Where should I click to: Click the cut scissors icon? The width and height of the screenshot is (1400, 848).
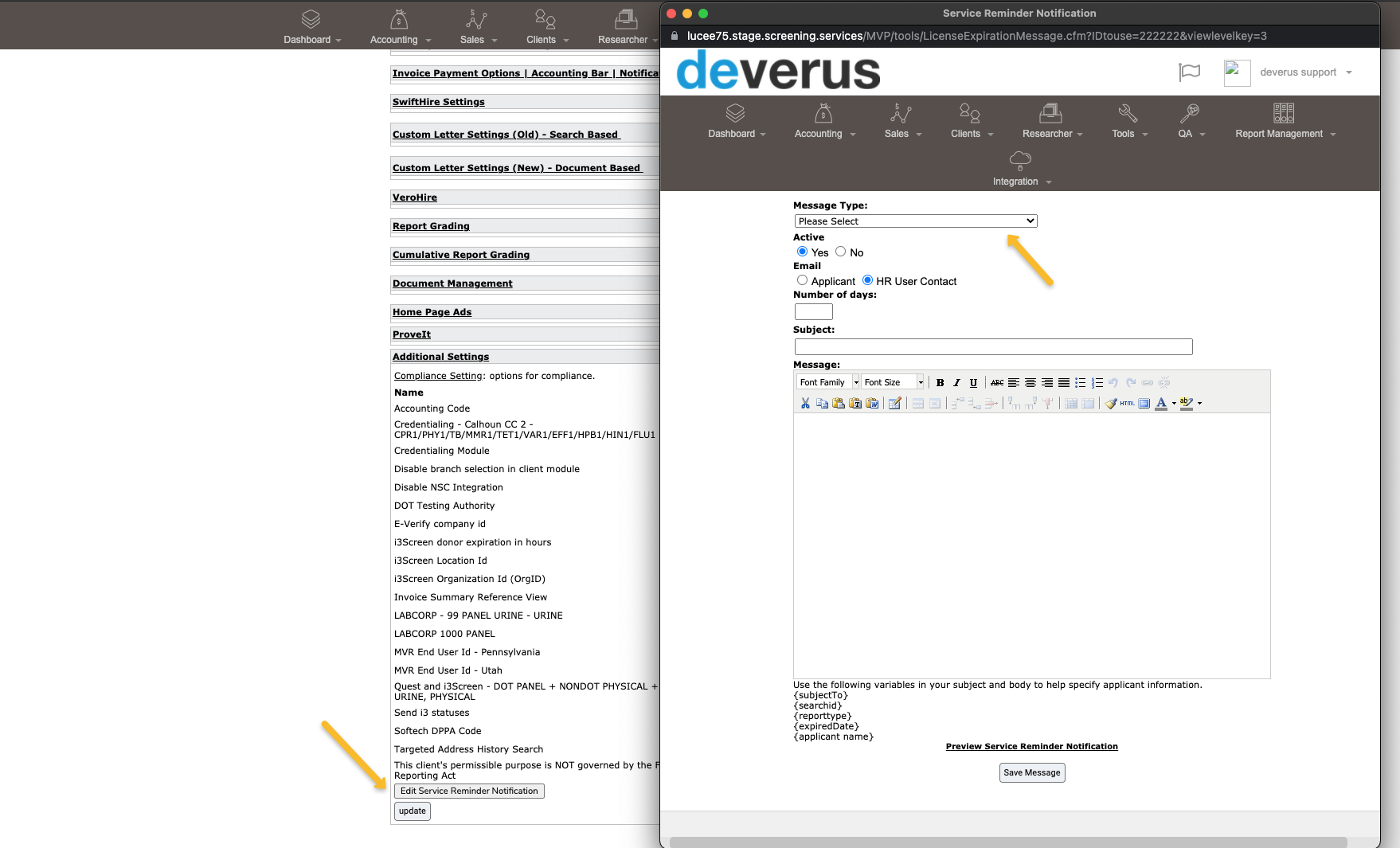(x=805, y=403)
